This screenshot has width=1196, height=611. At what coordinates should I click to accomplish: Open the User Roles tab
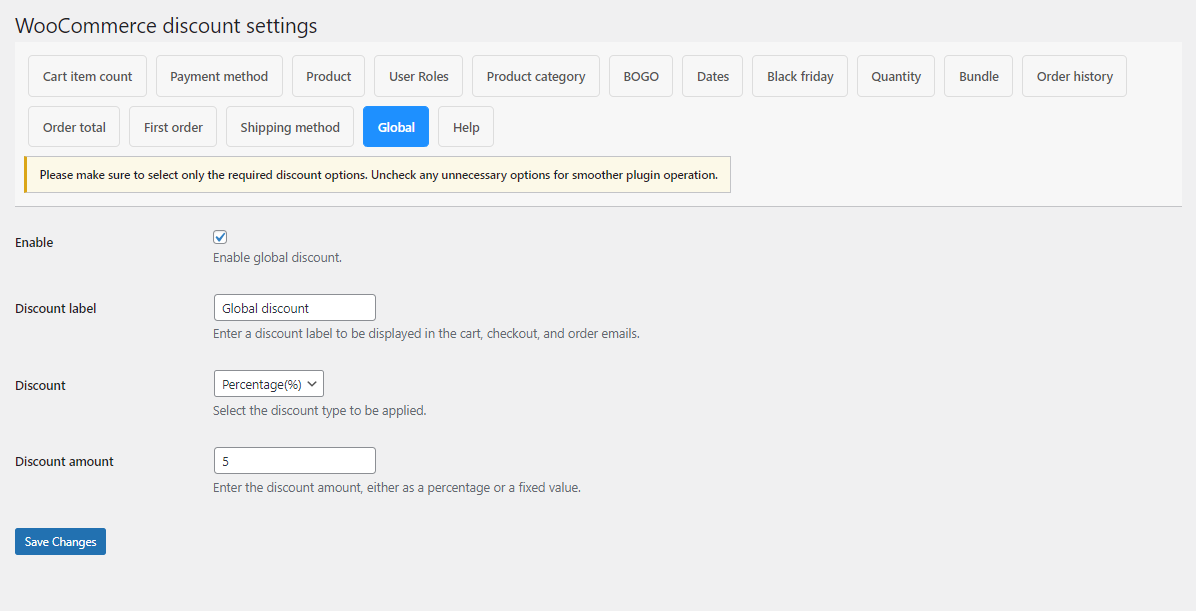tap(418, 75)
